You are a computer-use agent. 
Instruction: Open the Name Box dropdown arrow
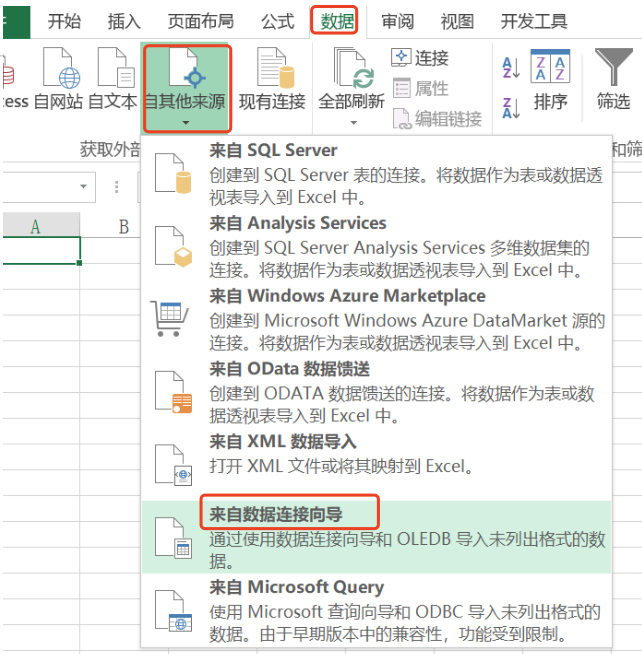tap(83, 186)
